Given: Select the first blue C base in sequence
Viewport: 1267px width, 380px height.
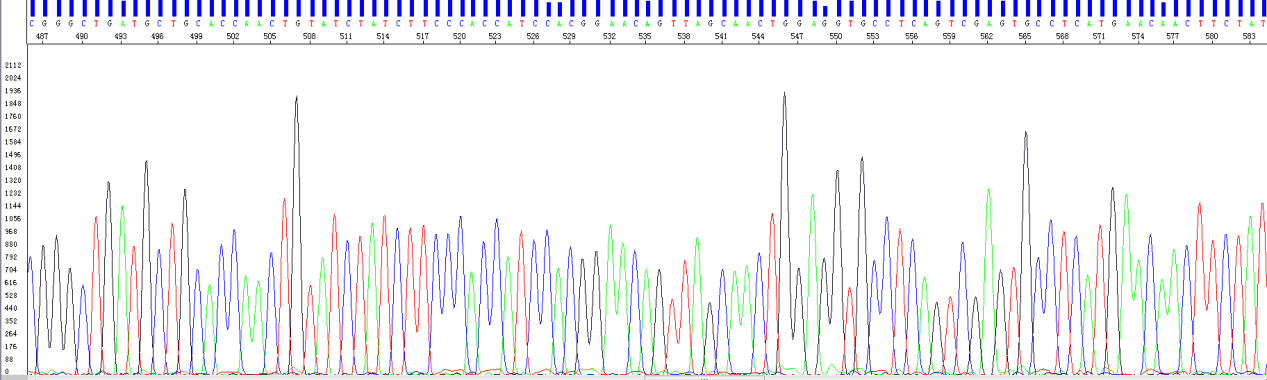Looking at the screenshot, I should tap(32, 22).
